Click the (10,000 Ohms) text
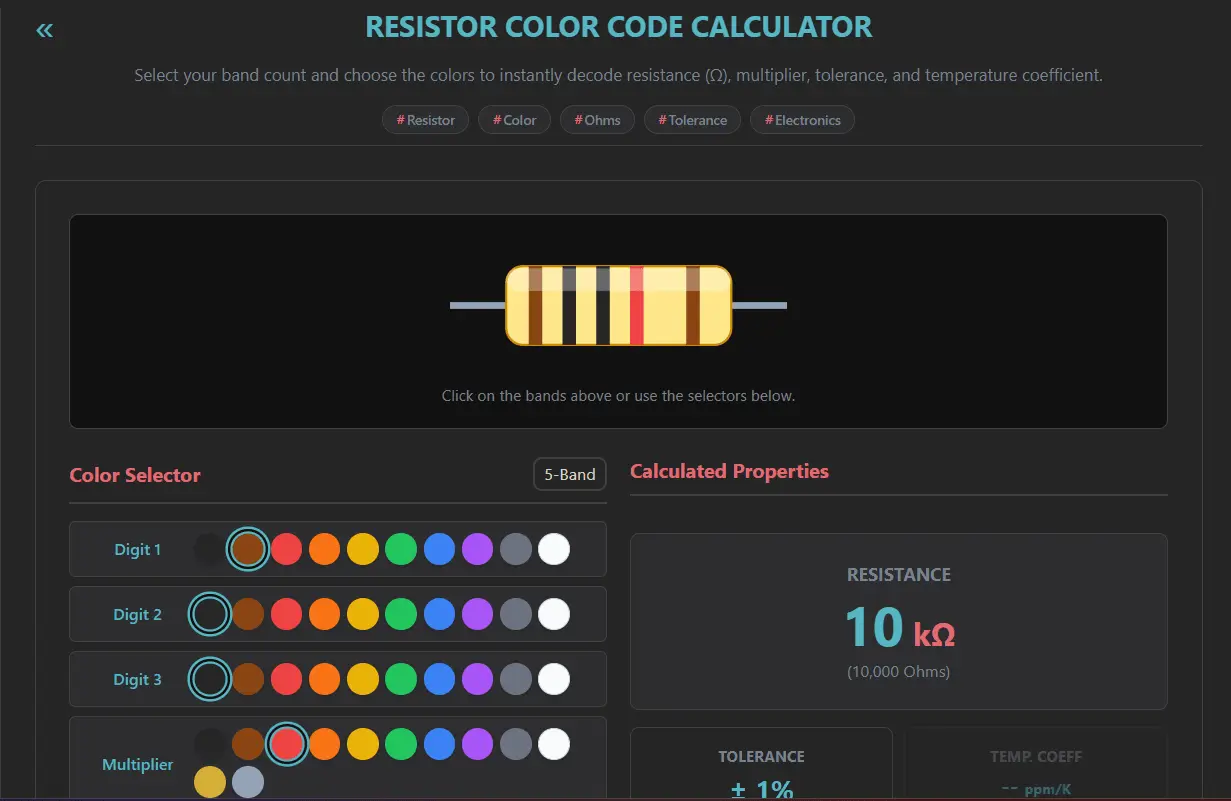This screenshot has height=801, width=1231. 899,672
